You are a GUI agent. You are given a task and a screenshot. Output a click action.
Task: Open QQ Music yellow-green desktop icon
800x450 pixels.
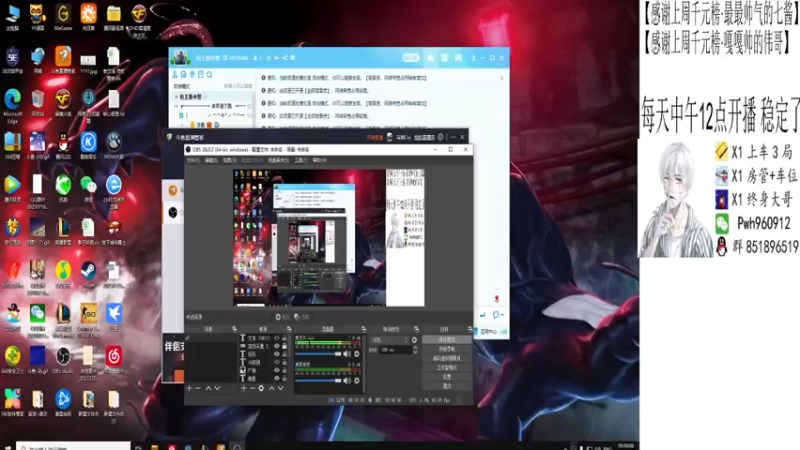[x=63, y=272]
